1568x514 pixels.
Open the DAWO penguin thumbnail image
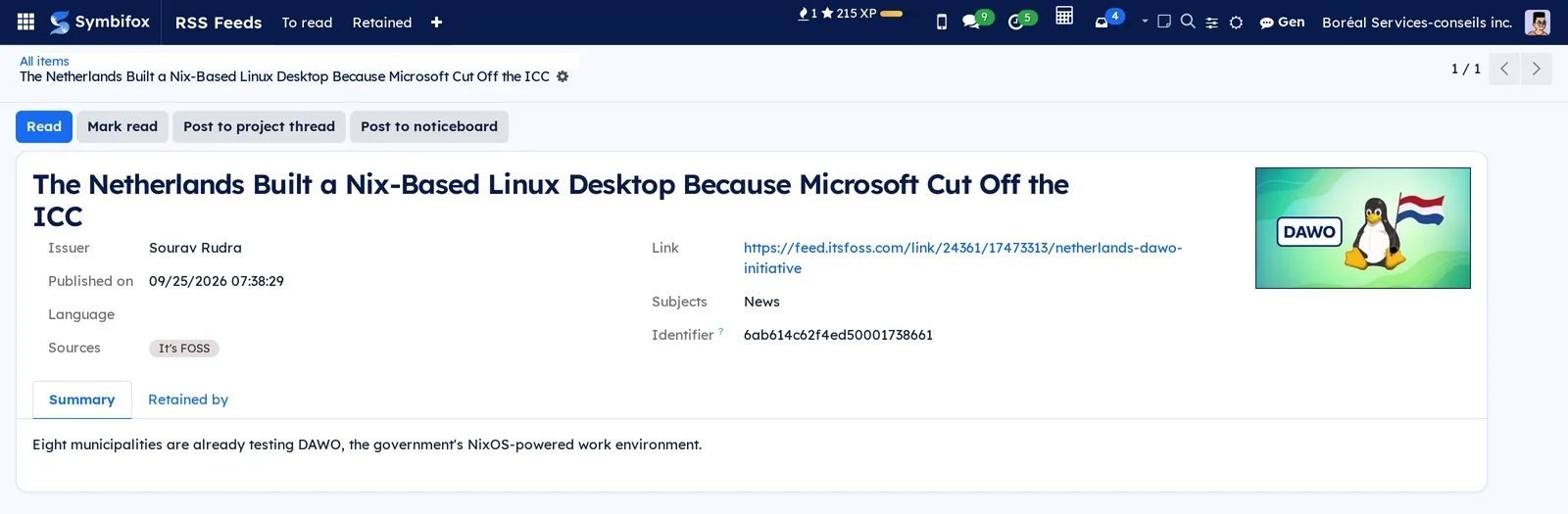coord(1362,228)
